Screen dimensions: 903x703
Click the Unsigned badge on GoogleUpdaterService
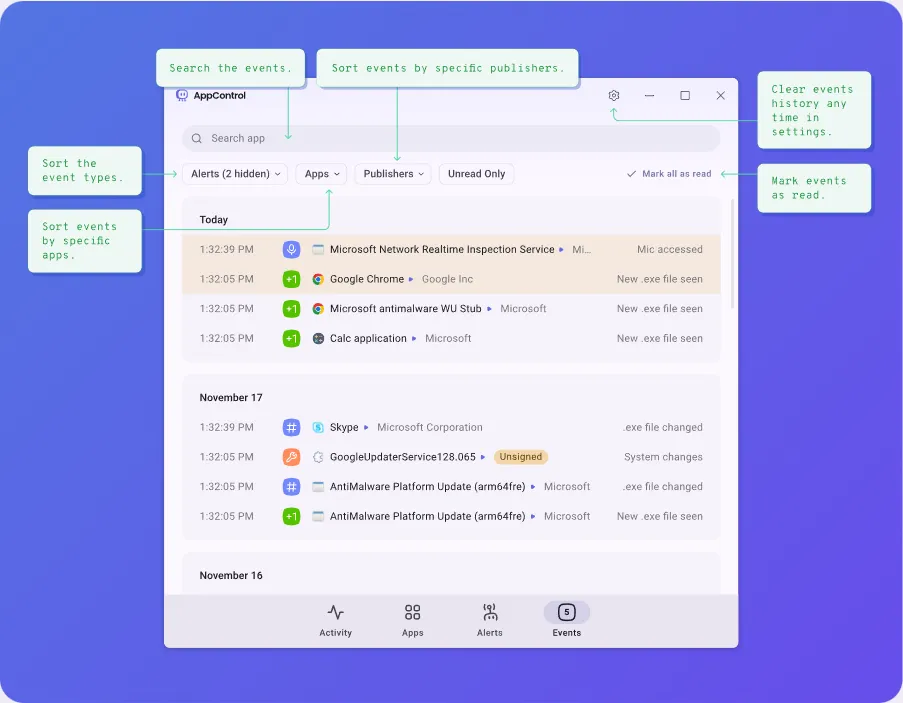(521, 457)
